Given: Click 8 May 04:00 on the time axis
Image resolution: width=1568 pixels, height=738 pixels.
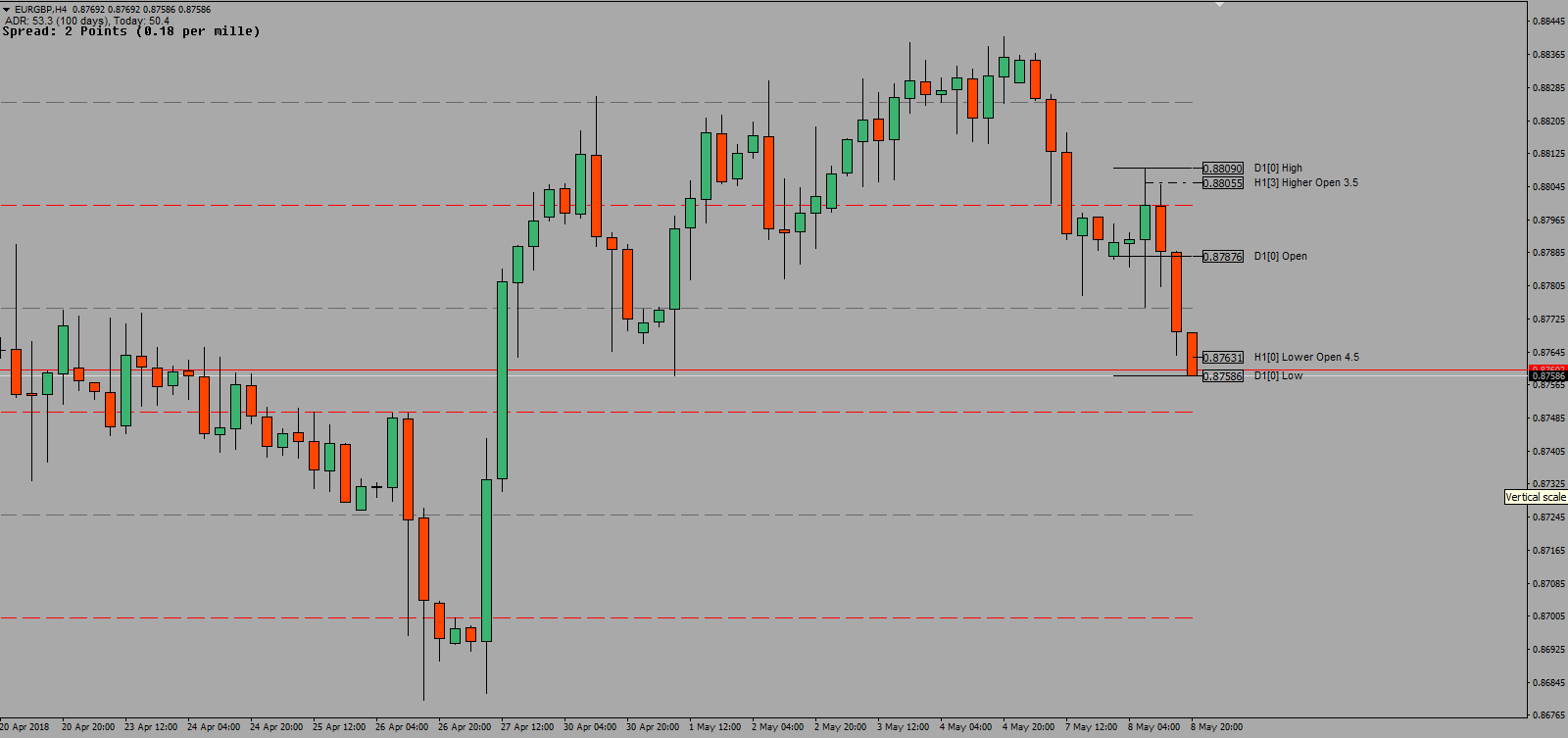Looking at the screenshot, I should point(1153,727).
